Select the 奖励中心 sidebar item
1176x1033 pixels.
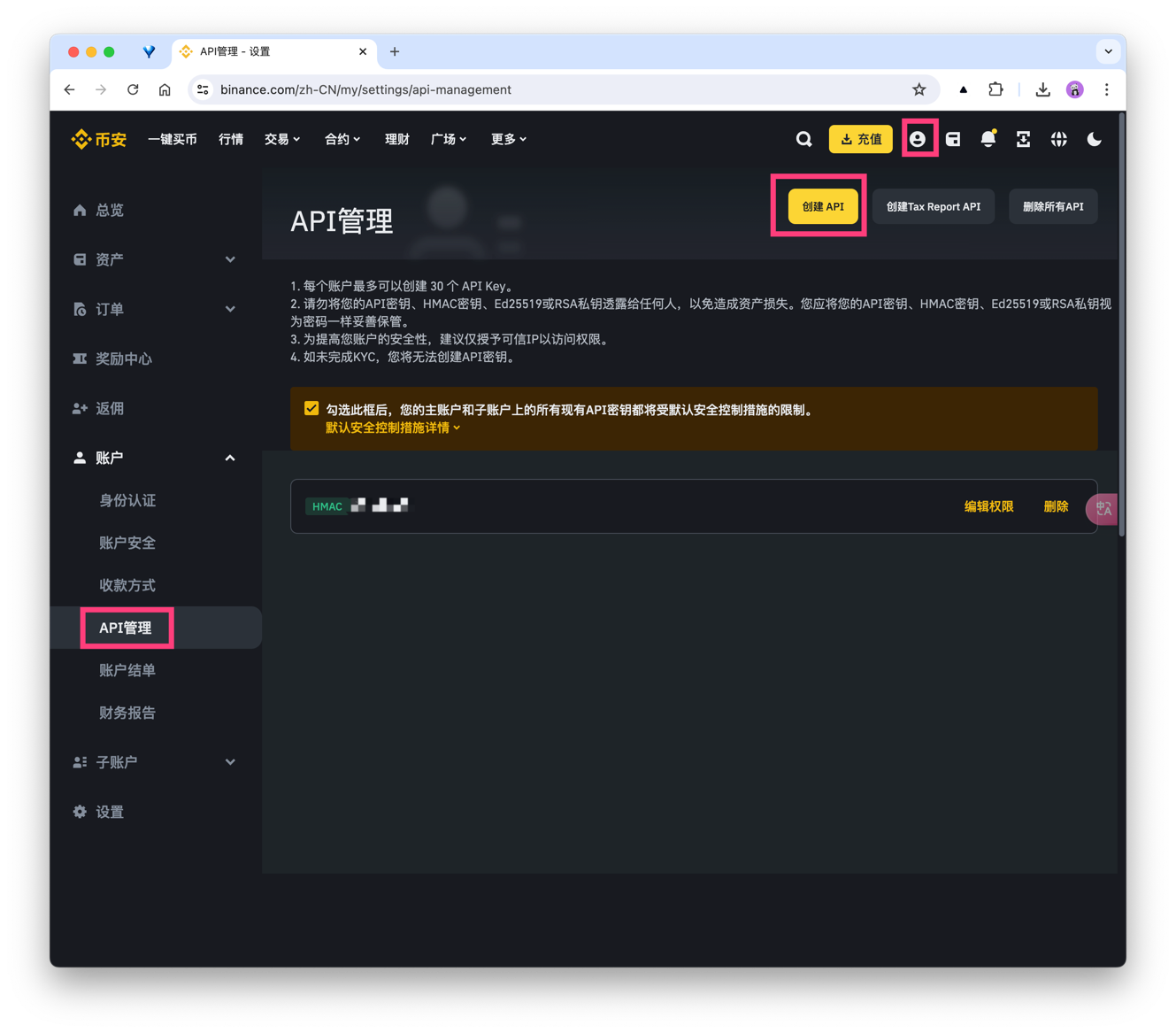122,358
